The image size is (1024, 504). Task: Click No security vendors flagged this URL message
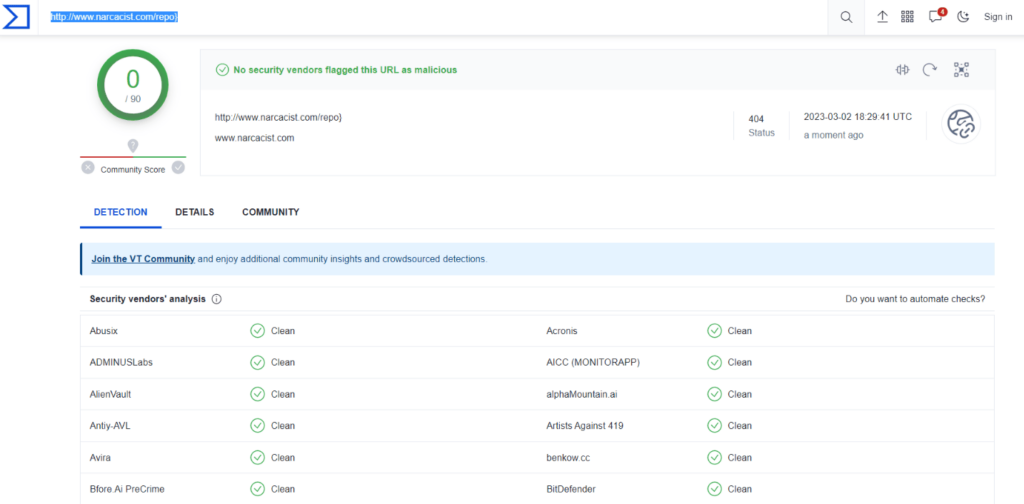pyautogui.click(x=345, y=69)
